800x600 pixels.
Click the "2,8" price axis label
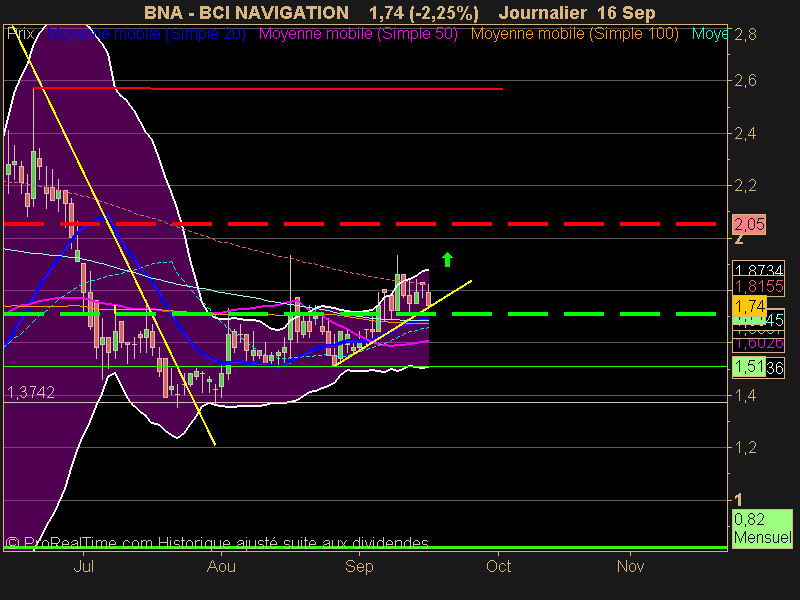coord(745,35)
